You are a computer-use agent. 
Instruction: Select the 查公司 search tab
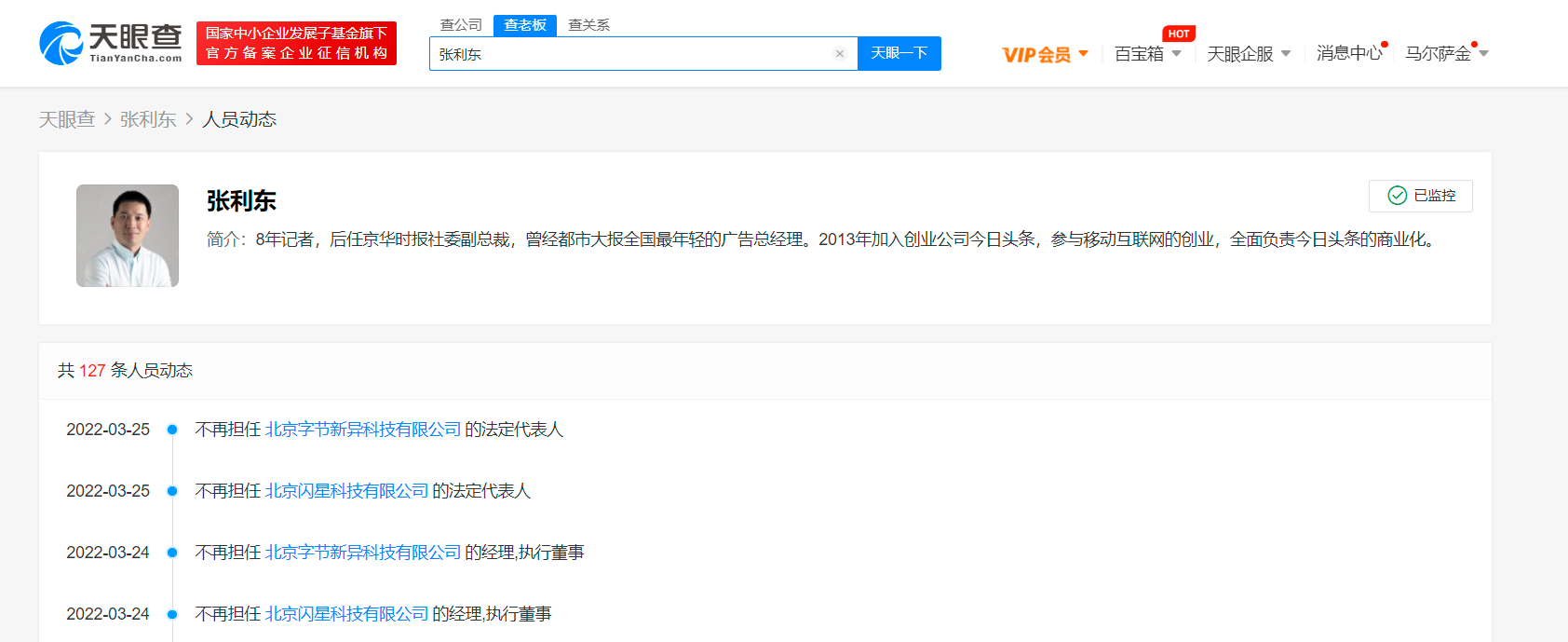click(x=461, y=25)
